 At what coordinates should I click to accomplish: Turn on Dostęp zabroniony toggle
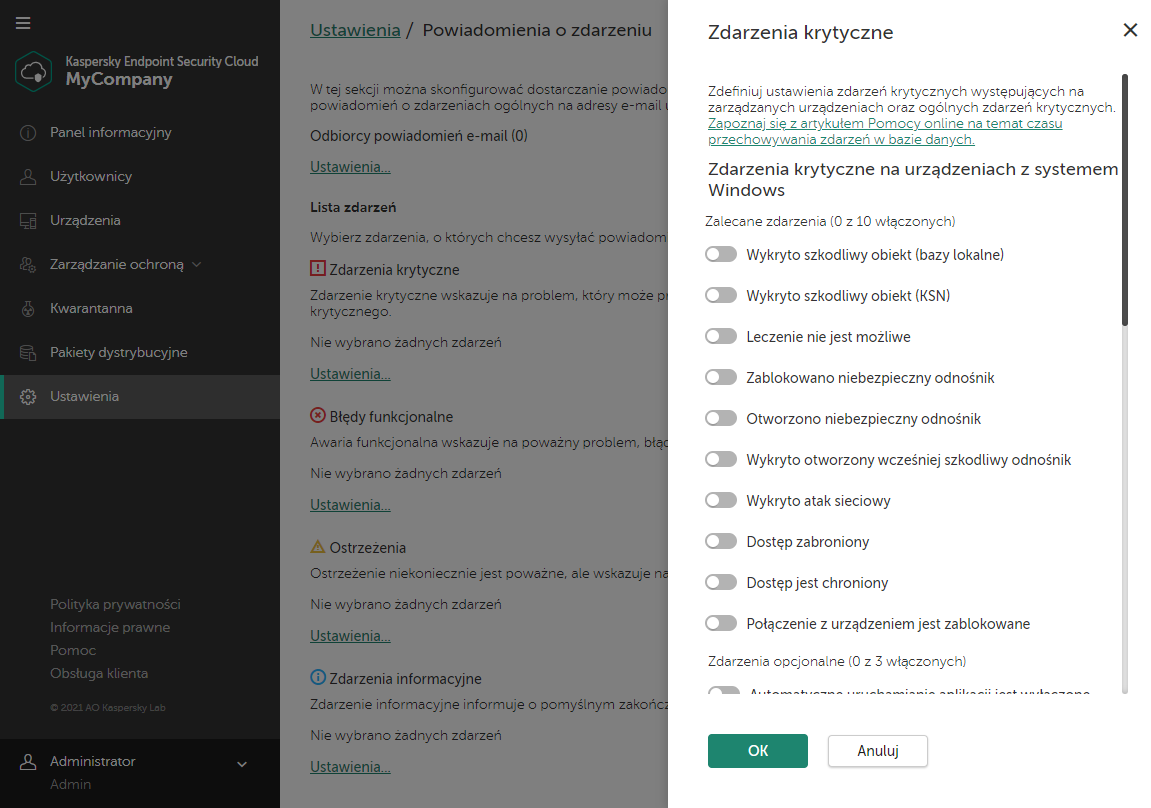click(720, 542)
